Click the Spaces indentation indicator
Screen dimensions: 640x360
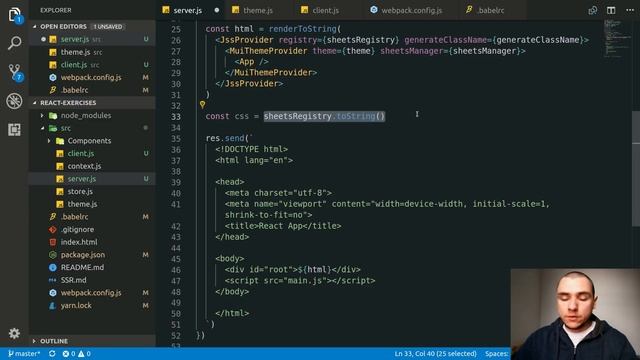click(496, 353)
